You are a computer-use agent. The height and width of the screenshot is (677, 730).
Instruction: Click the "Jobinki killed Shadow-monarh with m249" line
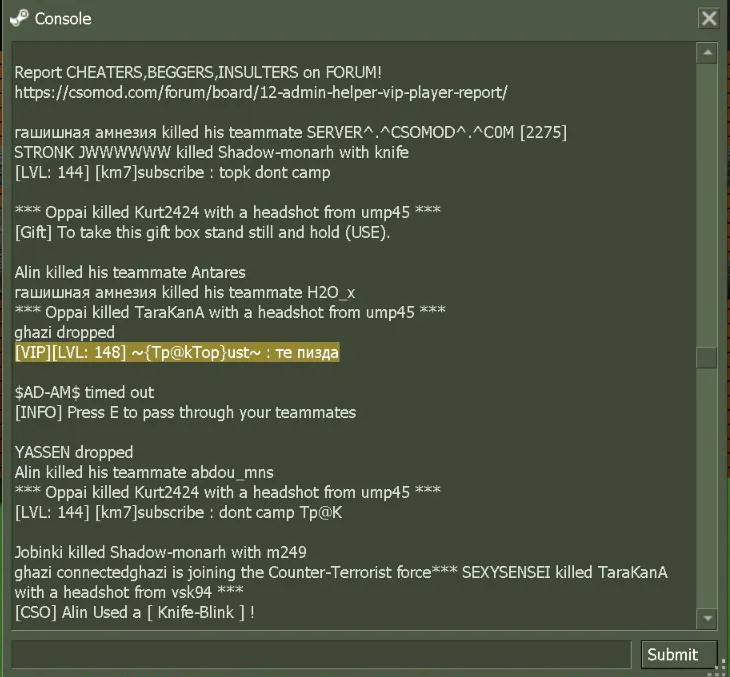click(x=160, y=552)
